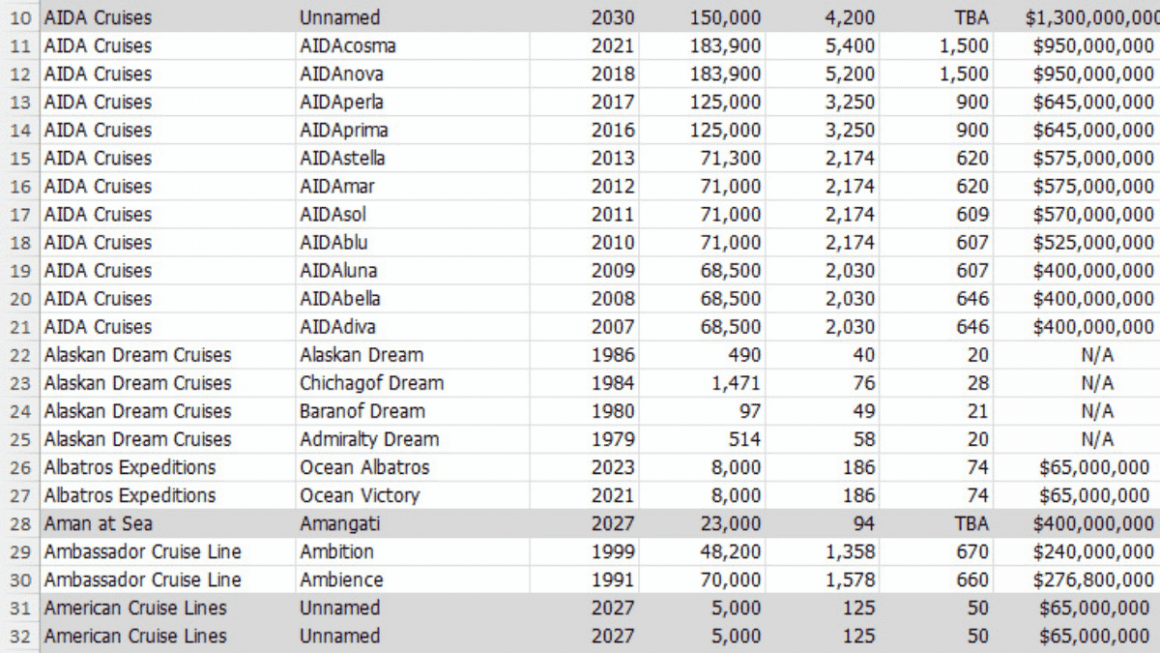
Task: Select the Ocean Victory cell
Action: (x=412, y=496)
